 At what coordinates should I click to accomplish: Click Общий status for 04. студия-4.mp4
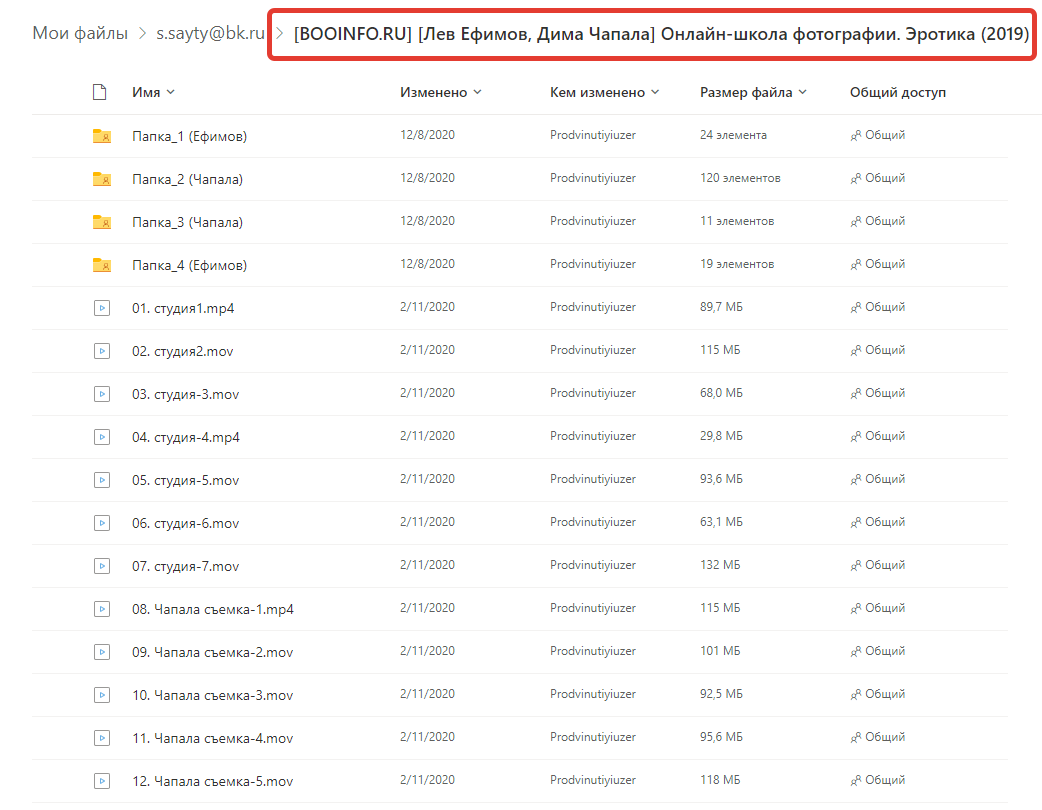tap(885, 437)
